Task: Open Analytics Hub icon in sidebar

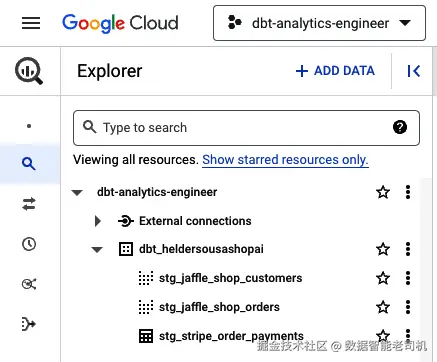Action: (x=29, y=284)
